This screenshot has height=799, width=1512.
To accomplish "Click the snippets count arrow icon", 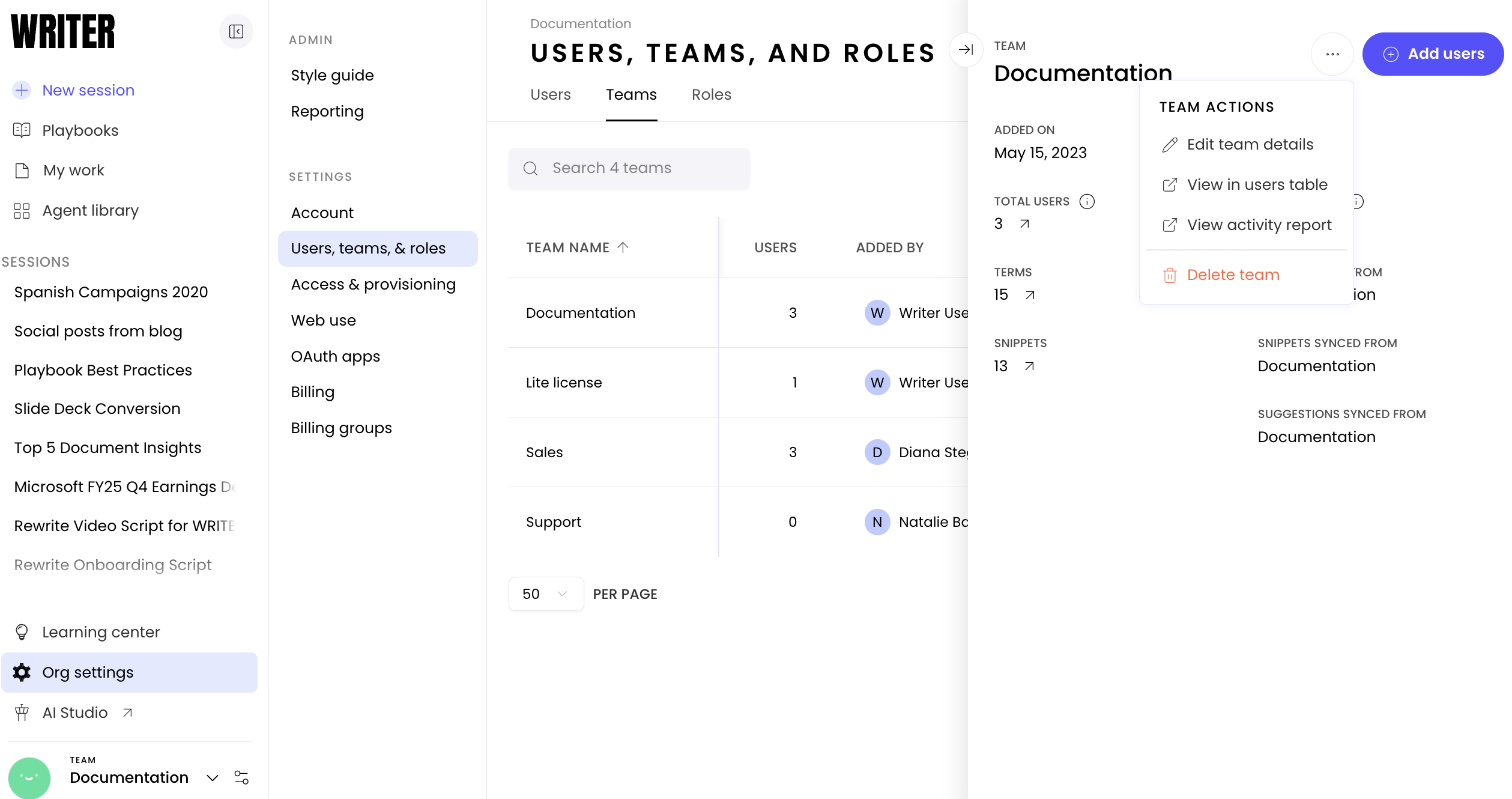I will pos(1029,366).
